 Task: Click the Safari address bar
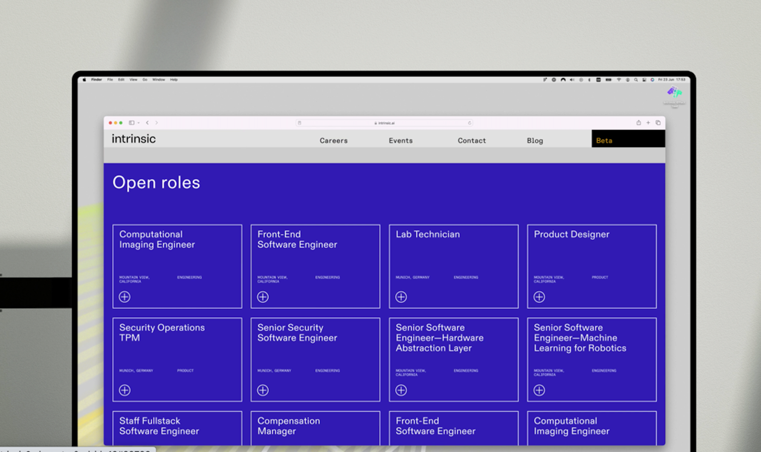click(385, 123)
